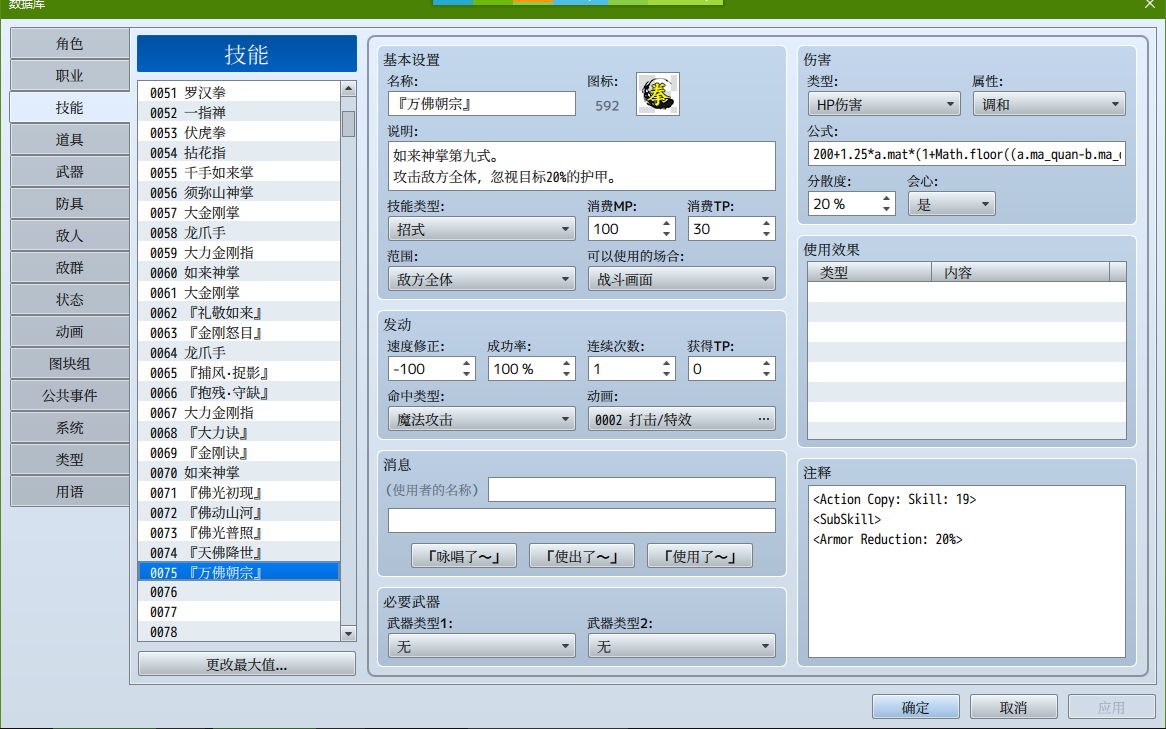Select skill 0051 罗汉拳

[x=239, y=93]
